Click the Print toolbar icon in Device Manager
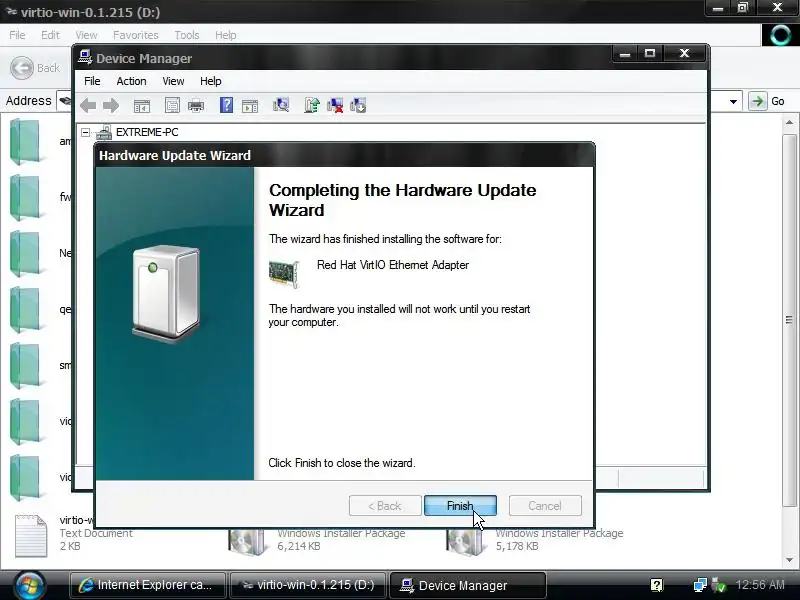This screenshot has width=800, height=600. coord(196,106)
